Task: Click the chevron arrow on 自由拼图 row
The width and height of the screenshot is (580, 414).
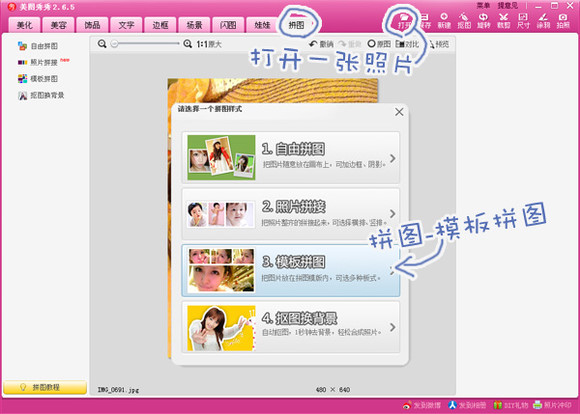Action: (392, 158)
